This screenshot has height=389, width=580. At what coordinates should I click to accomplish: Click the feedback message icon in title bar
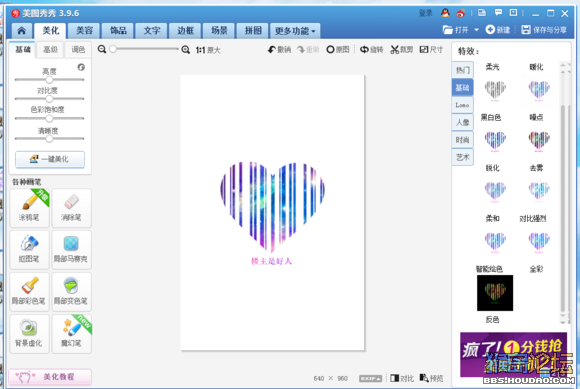pos(498,13)
